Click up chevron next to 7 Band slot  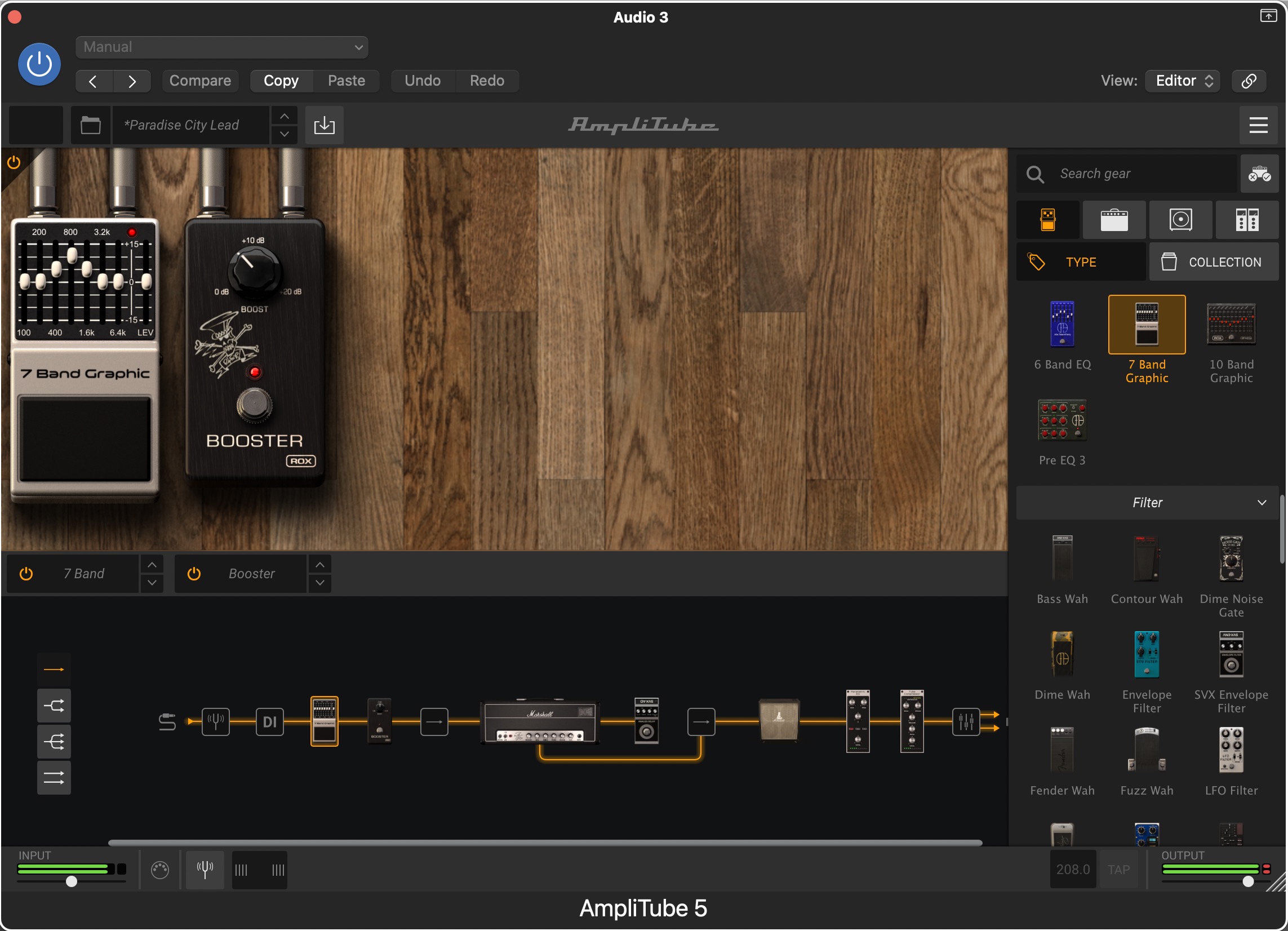pos(152,565)
